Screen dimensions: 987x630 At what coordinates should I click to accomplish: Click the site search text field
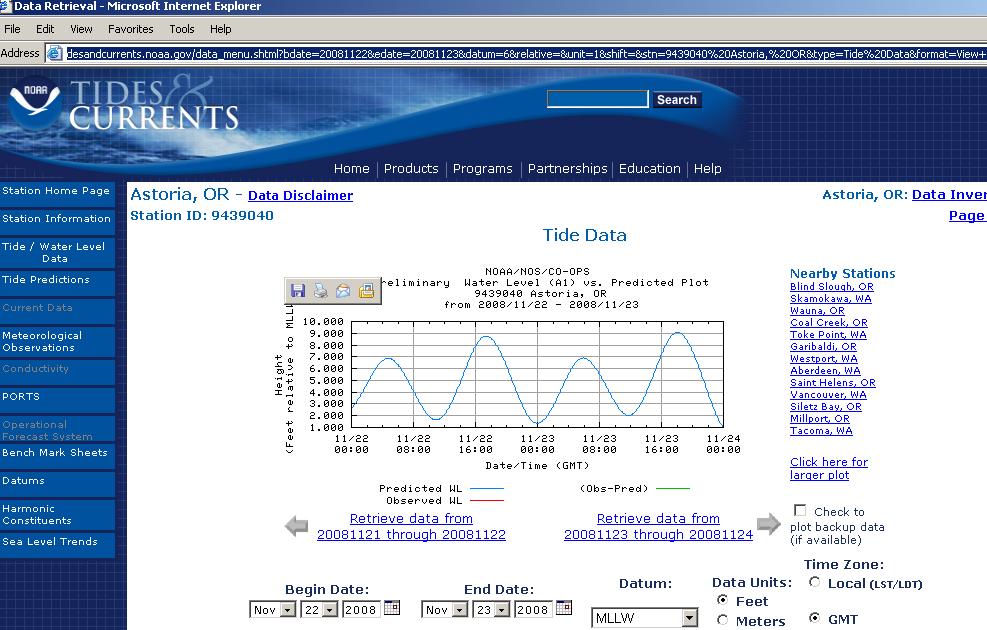click(597, 99)
